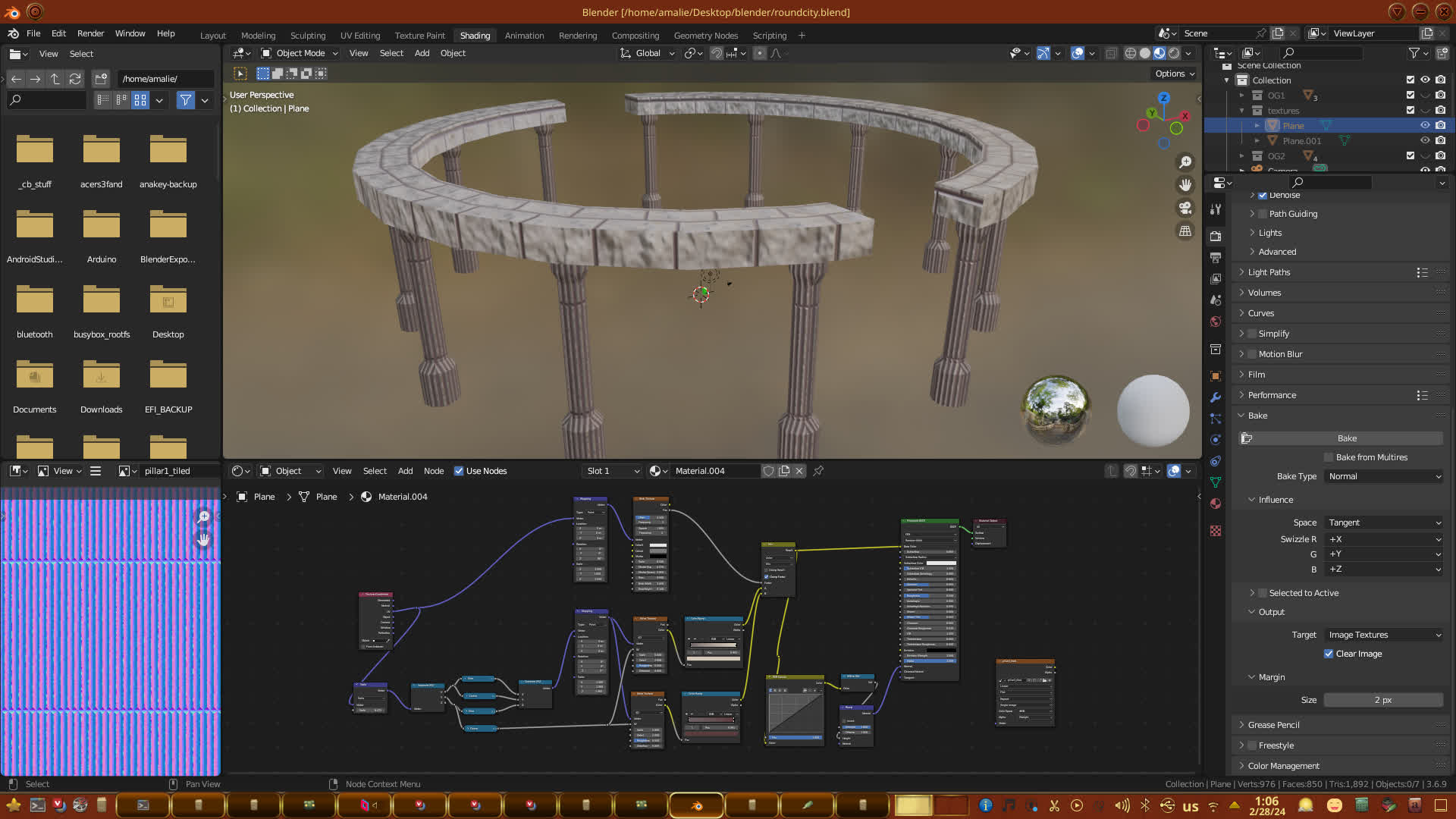Adjust the Margin Size slider
Image resolution: width=1456 pixels, height=819 pixels.
click(1382, 700)
